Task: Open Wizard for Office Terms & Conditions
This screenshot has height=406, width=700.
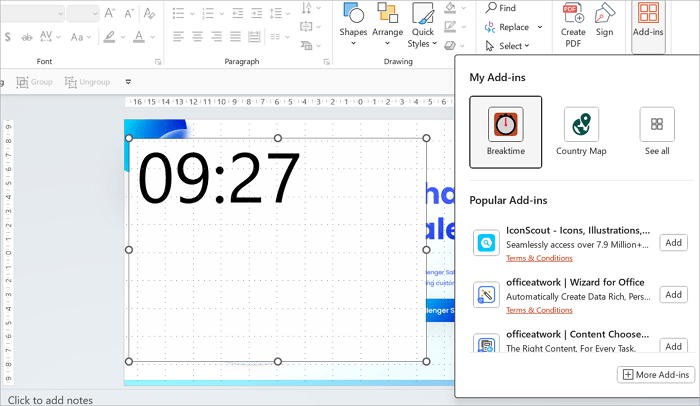Action: 539,310
